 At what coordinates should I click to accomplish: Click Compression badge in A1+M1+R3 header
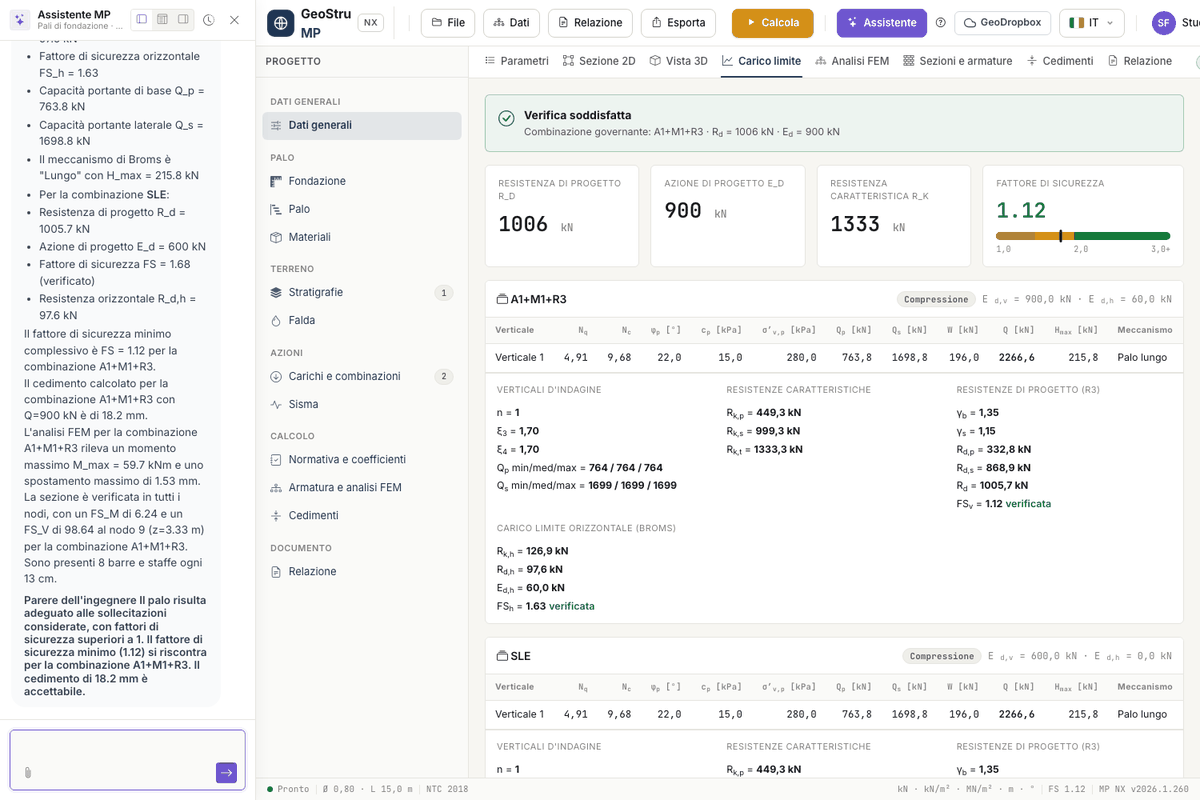(x=936, y=299)
